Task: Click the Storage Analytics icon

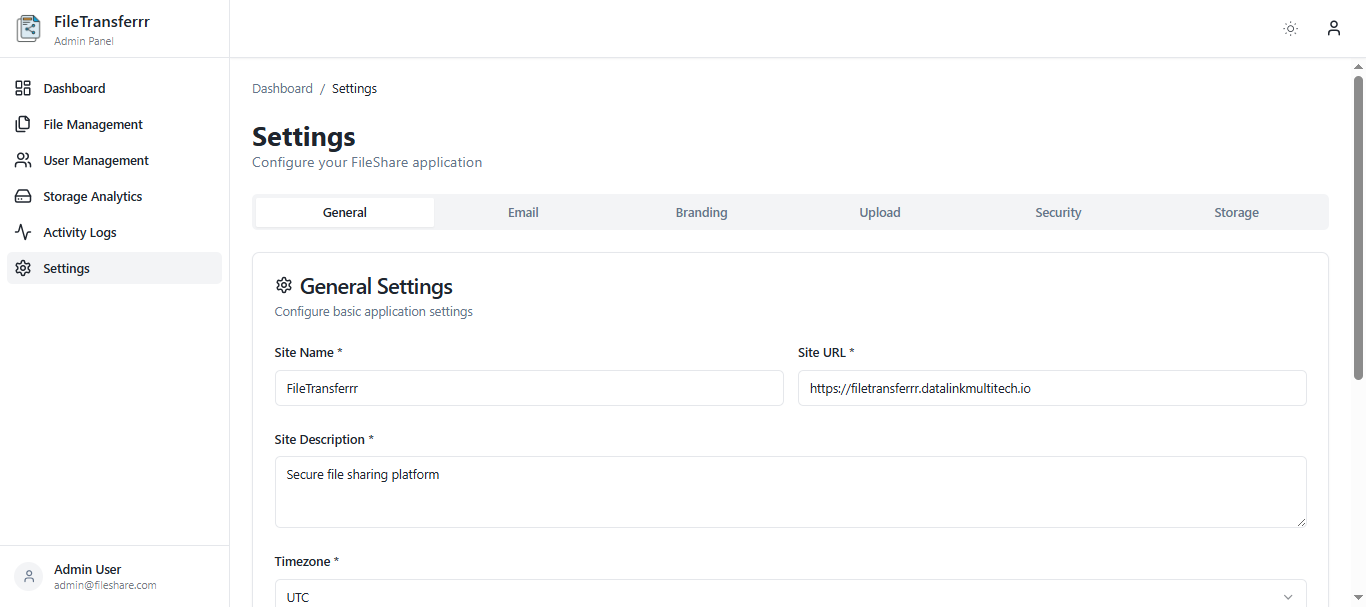Action: 23,196
